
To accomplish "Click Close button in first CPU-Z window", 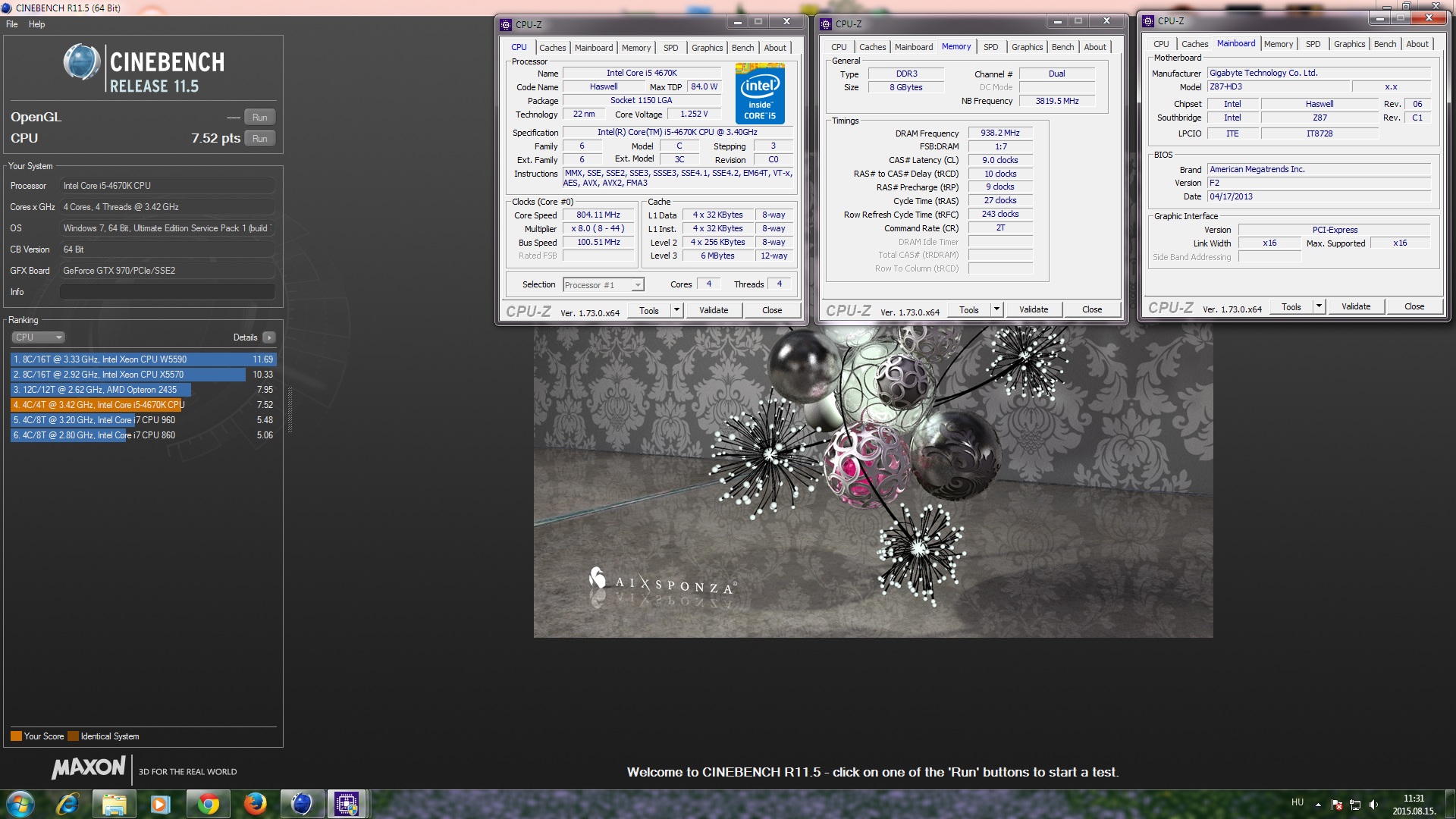I will pos(772,310).
